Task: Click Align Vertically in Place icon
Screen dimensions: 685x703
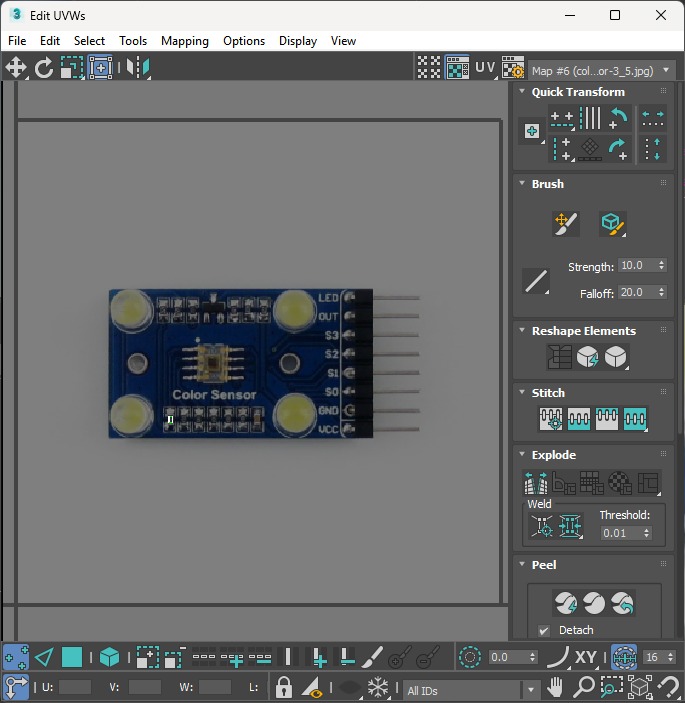Action: (562, 149)
